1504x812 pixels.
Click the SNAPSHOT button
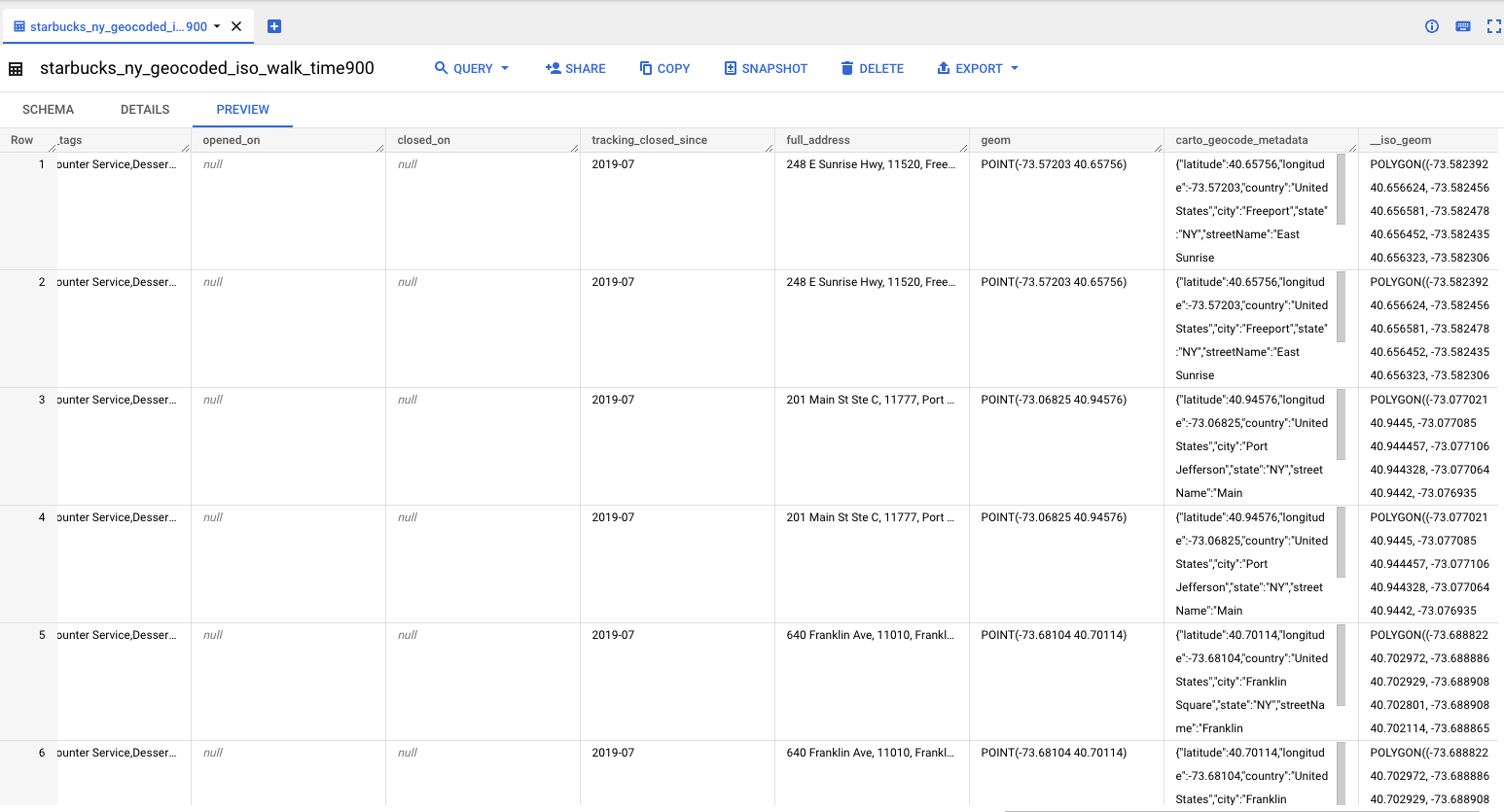point(766,68)
